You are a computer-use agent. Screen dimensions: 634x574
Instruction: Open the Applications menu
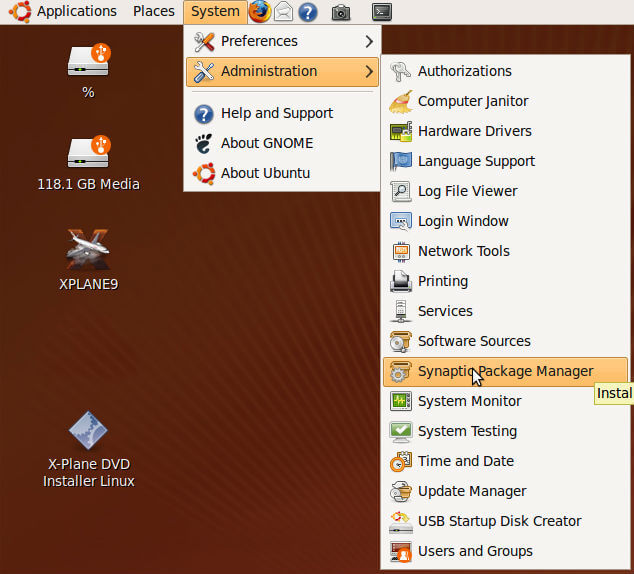[x=77, y=11]
